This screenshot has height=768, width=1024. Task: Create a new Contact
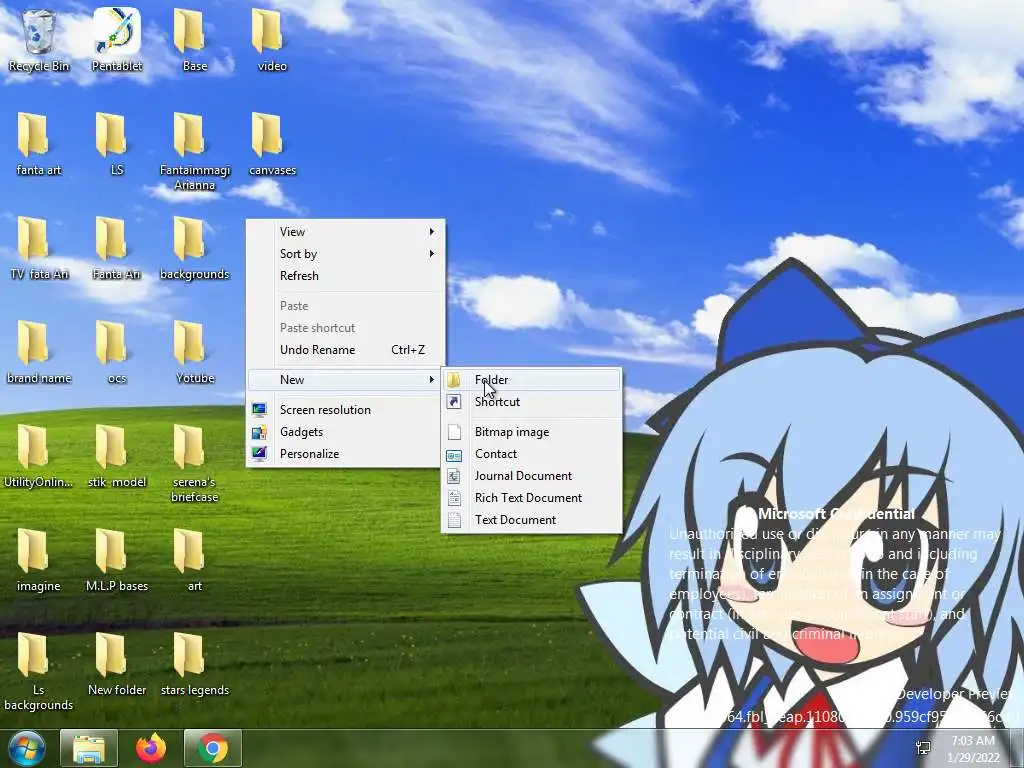532,454
